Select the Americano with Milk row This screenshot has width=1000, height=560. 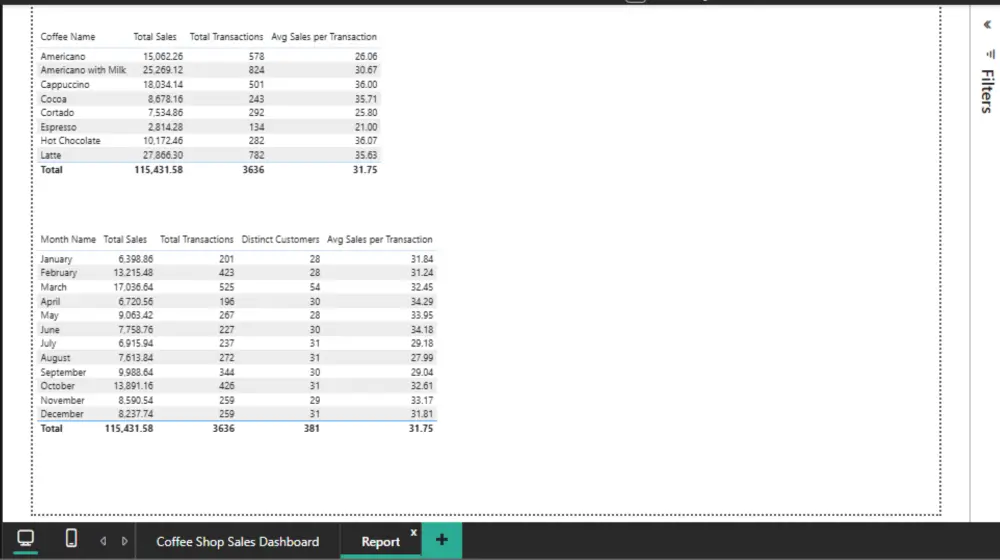pos(209,70)
